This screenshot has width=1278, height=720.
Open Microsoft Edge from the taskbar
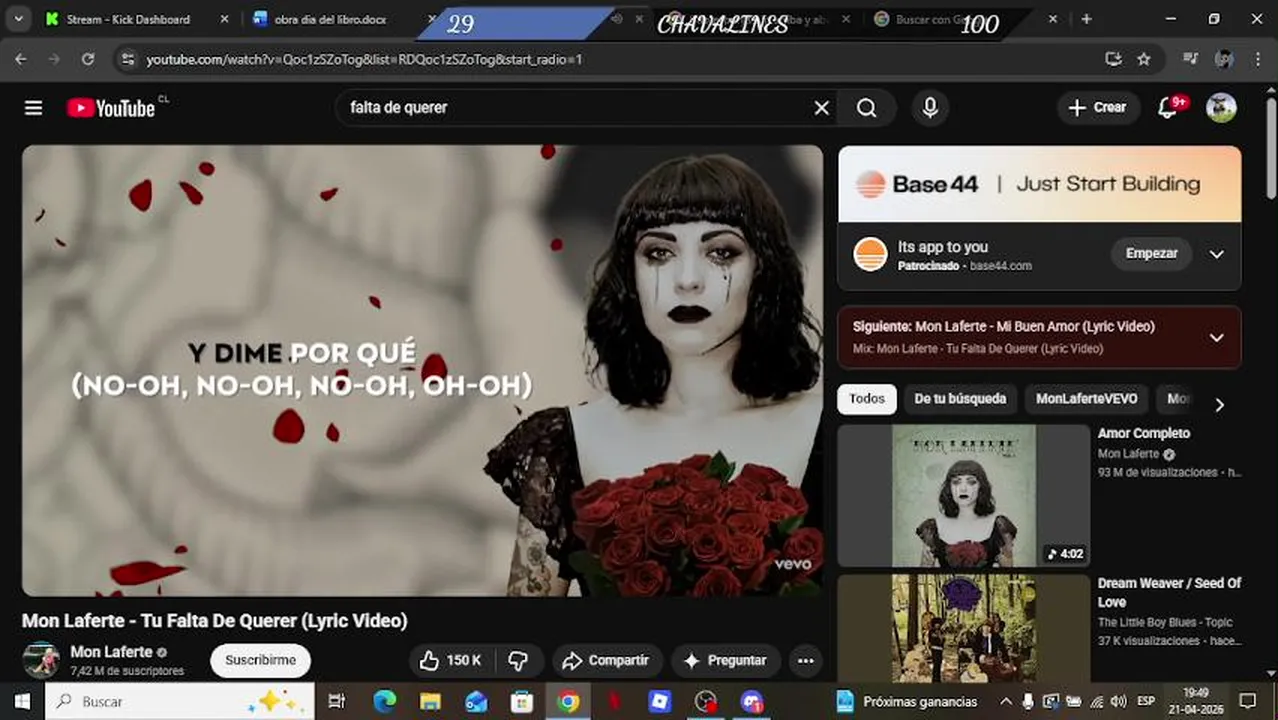click(x=385, y=702)
